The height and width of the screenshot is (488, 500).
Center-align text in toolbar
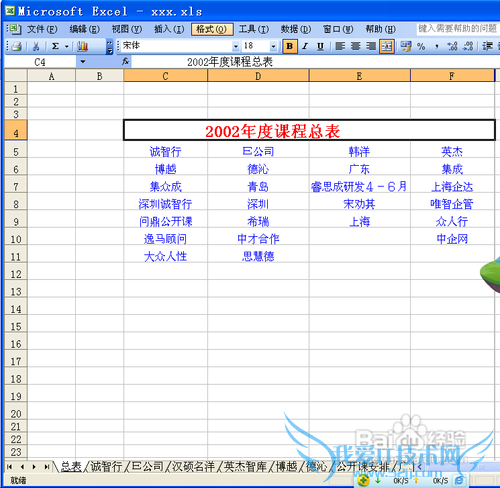(x=355, y=46)
